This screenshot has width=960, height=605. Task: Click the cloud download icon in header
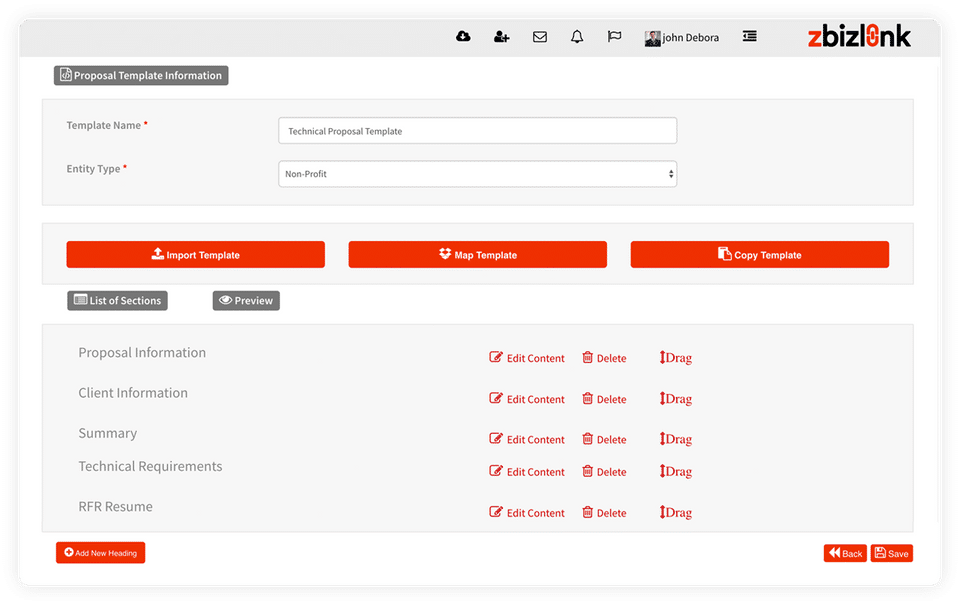[x=463, y=37]
